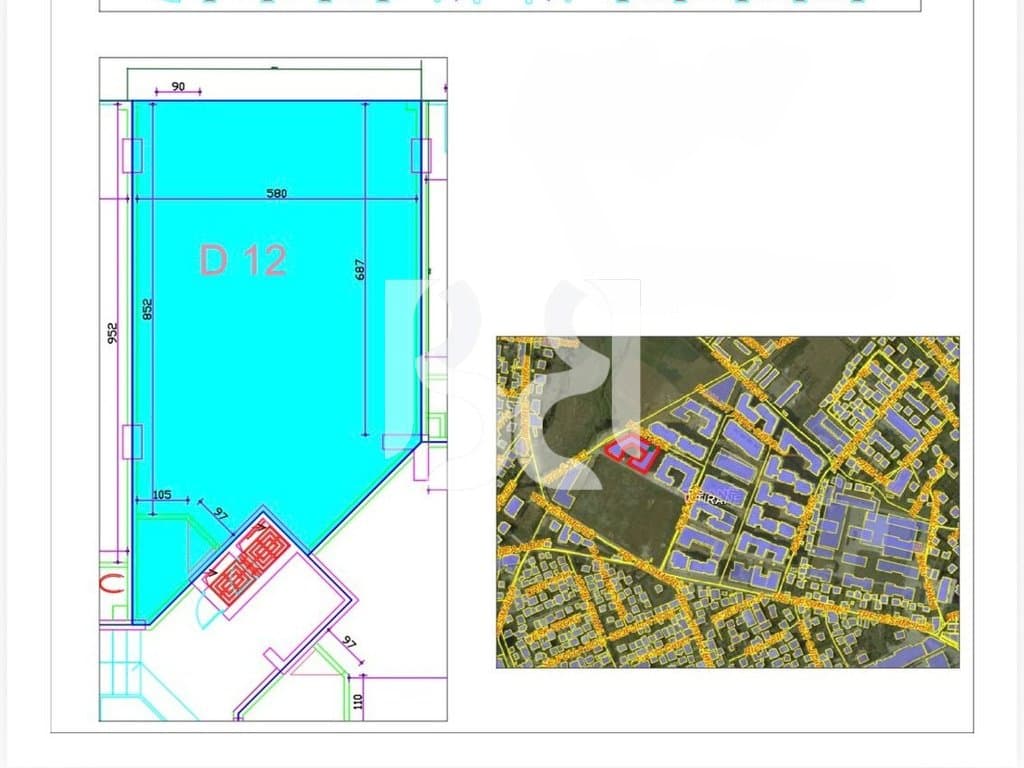The height and width of the screenshot is (768, 1024).
Task: Click the red-outlined building on the aerial map
Action: pyautogui.click(x=631, y=453)
